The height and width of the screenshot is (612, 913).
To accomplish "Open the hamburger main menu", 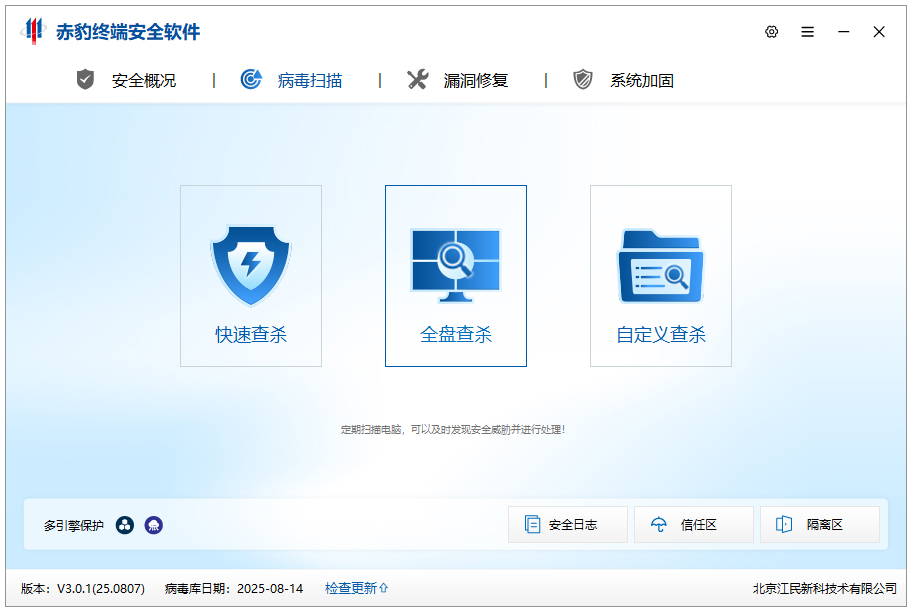I will (x=808, y=32).
